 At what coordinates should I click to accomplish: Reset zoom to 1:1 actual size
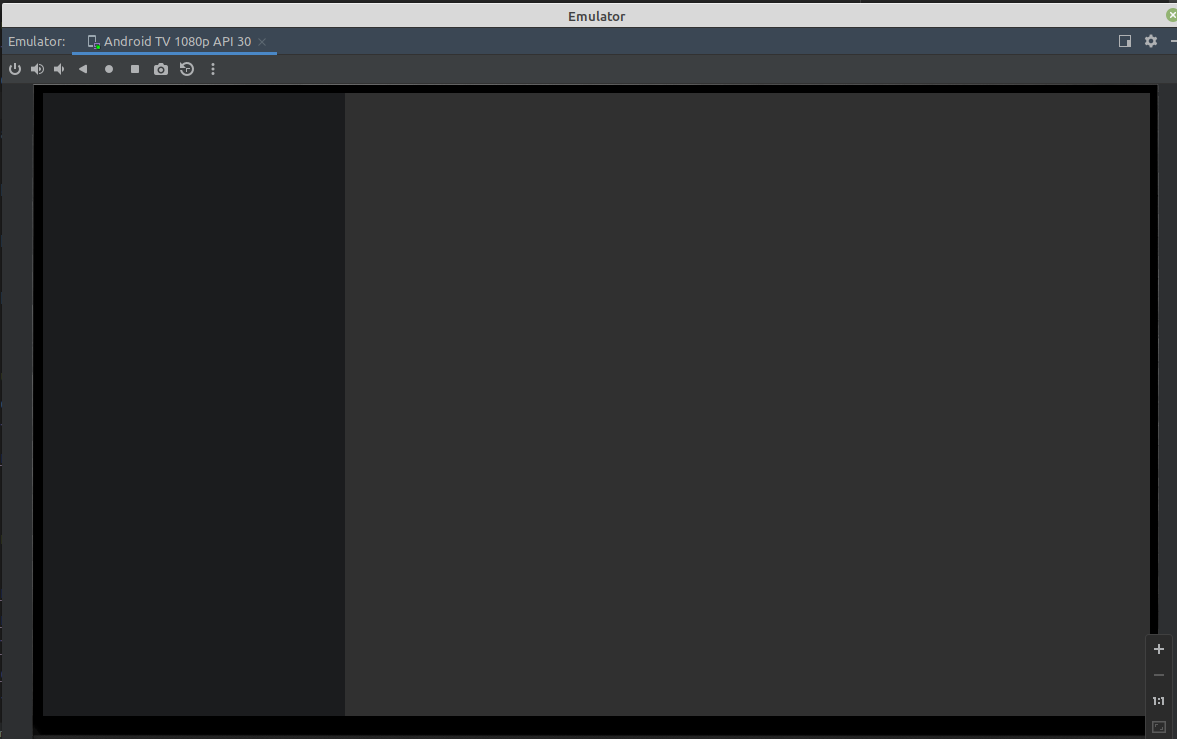pos(1159,701)
